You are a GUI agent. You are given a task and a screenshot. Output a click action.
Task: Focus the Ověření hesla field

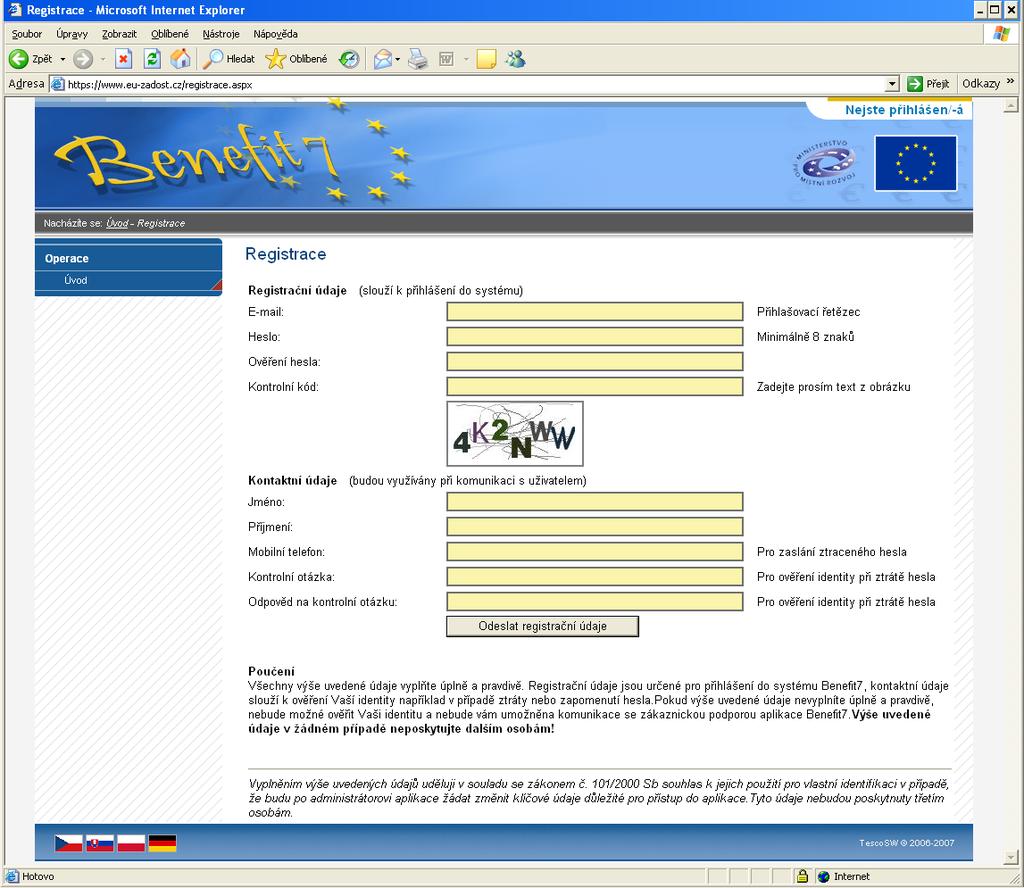coord(595,361)
